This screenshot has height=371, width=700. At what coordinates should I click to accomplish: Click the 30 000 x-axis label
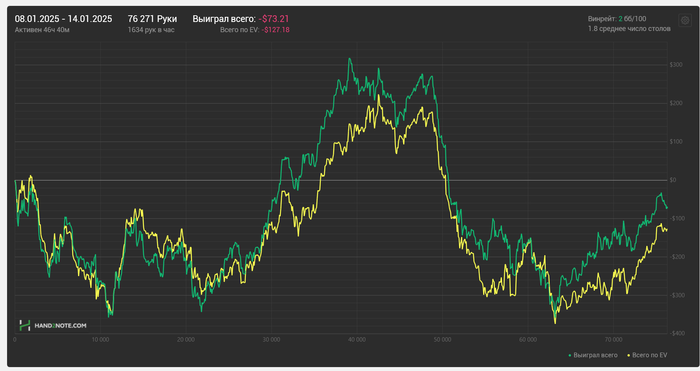(x=271, y=340)
